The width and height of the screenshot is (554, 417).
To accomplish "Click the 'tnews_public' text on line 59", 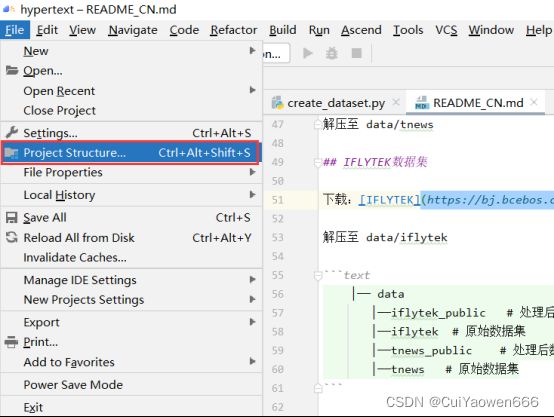I will click(x=431, y=351).
